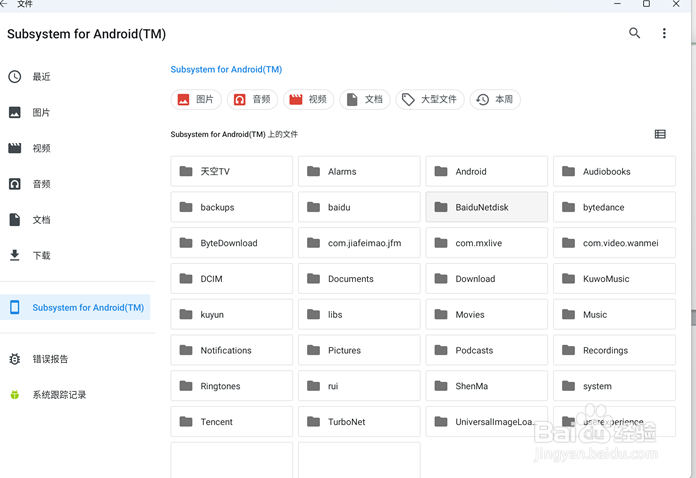Switch to list view layout icon
The image size is (696, 478).
click(660, 134)
